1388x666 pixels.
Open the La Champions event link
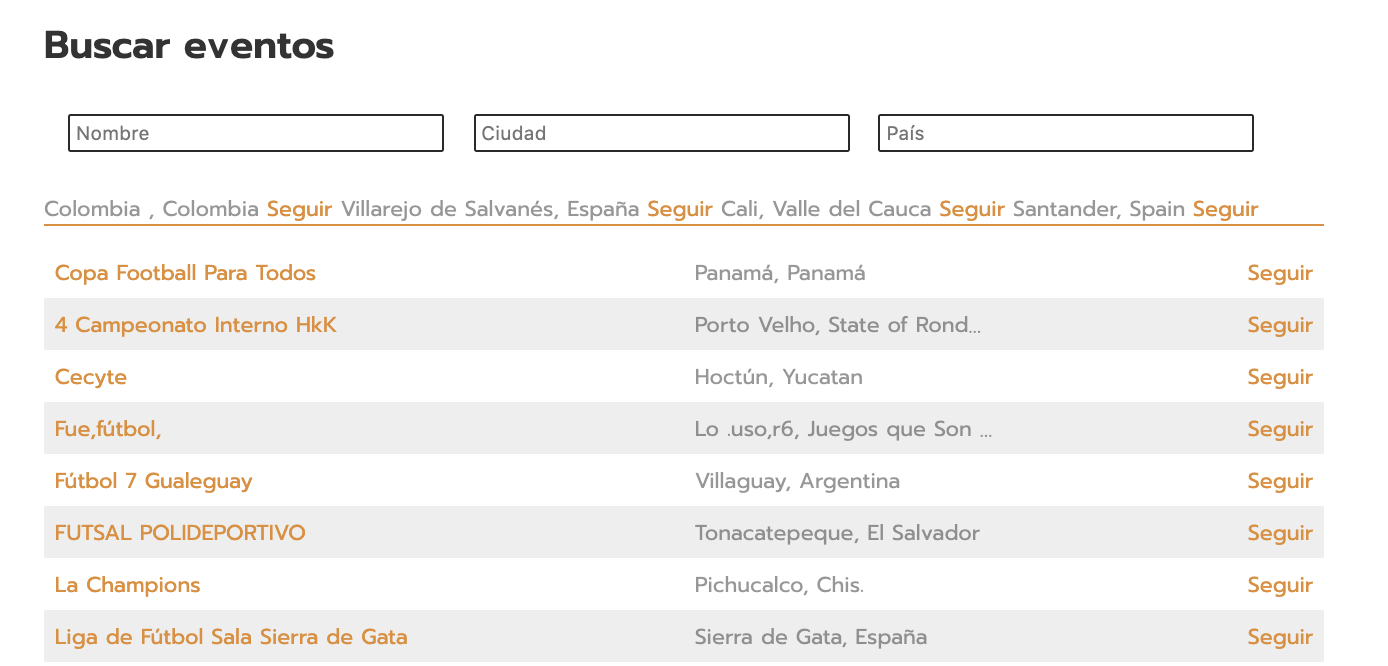127,585
